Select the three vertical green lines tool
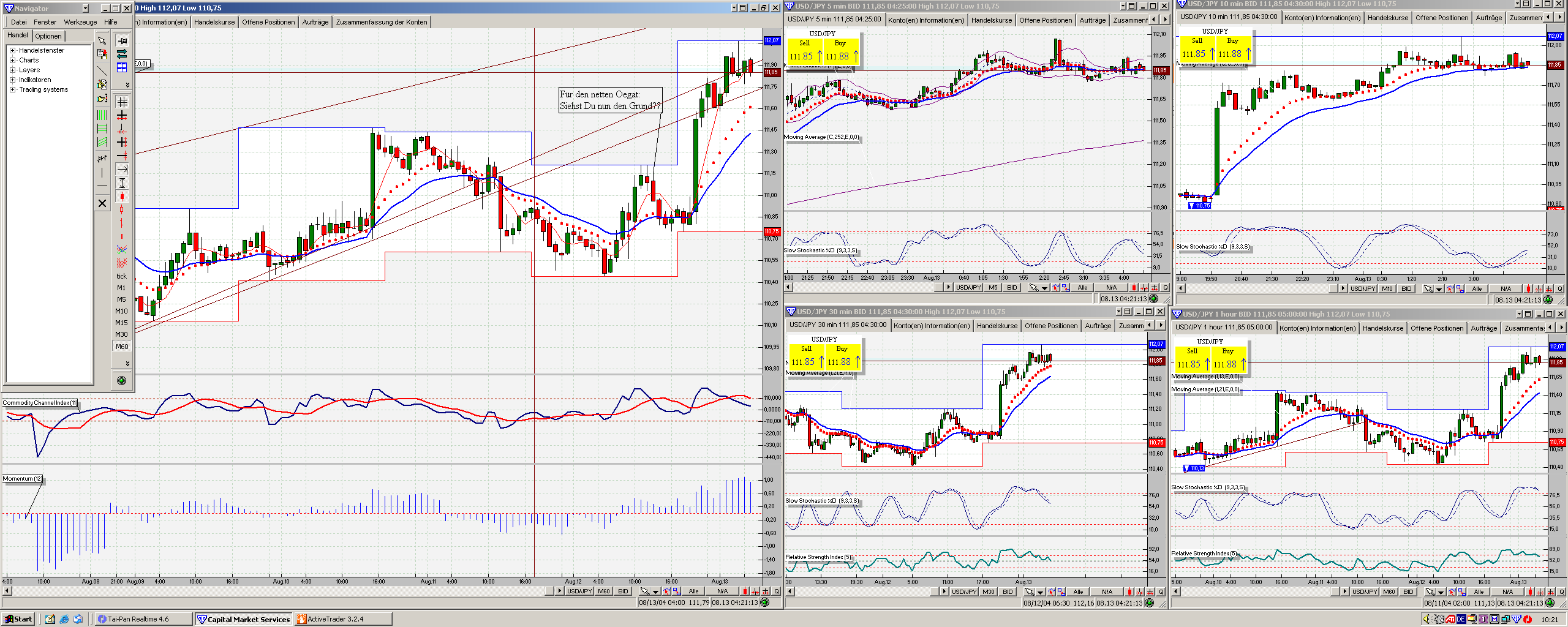1568x627 pixels. (x=102, y=115)
